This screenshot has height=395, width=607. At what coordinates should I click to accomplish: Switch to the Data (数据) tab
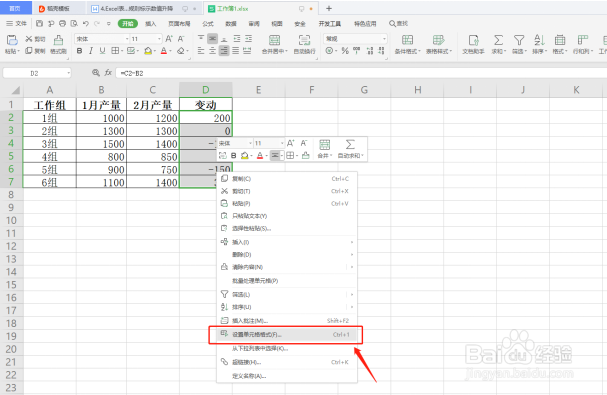231,24
